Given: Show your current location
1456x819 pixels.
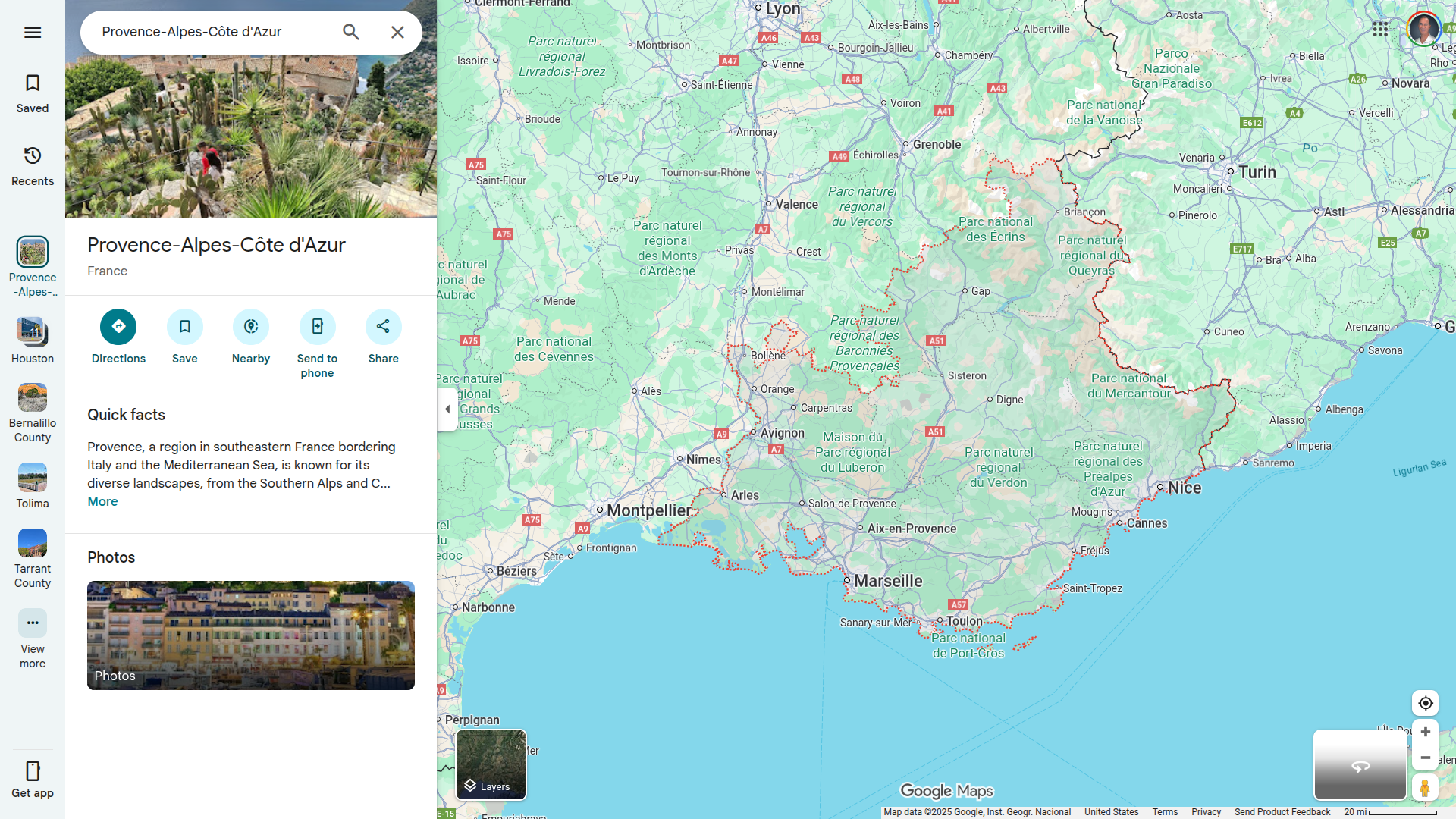Looking at the screenshot, I should coord(1425,703).
